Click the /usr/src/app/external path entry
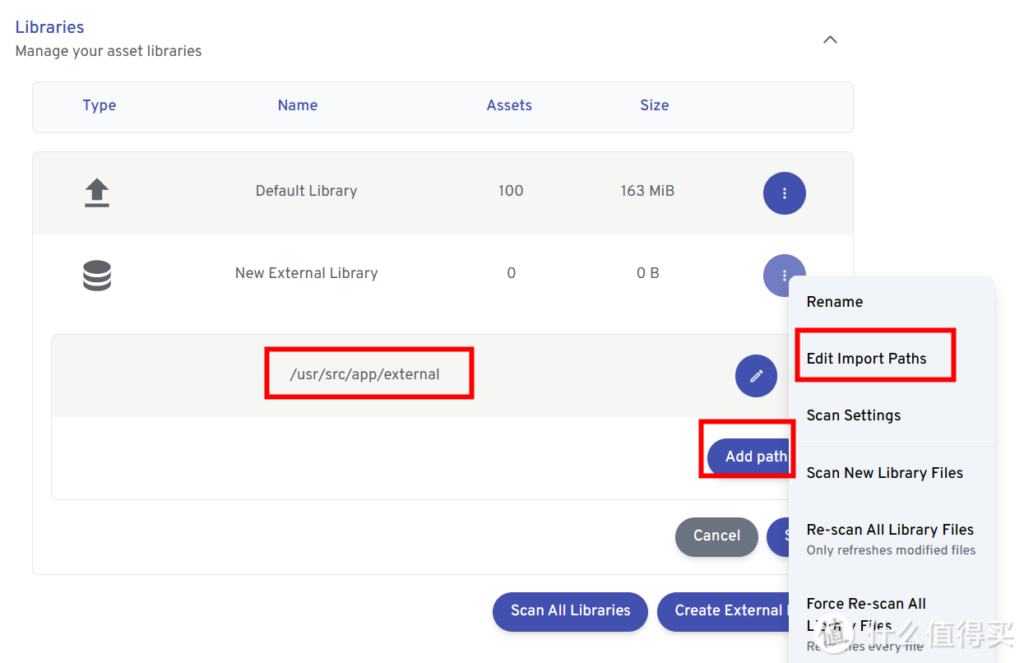Viewport: 1024px width, 663px height. 365,375
